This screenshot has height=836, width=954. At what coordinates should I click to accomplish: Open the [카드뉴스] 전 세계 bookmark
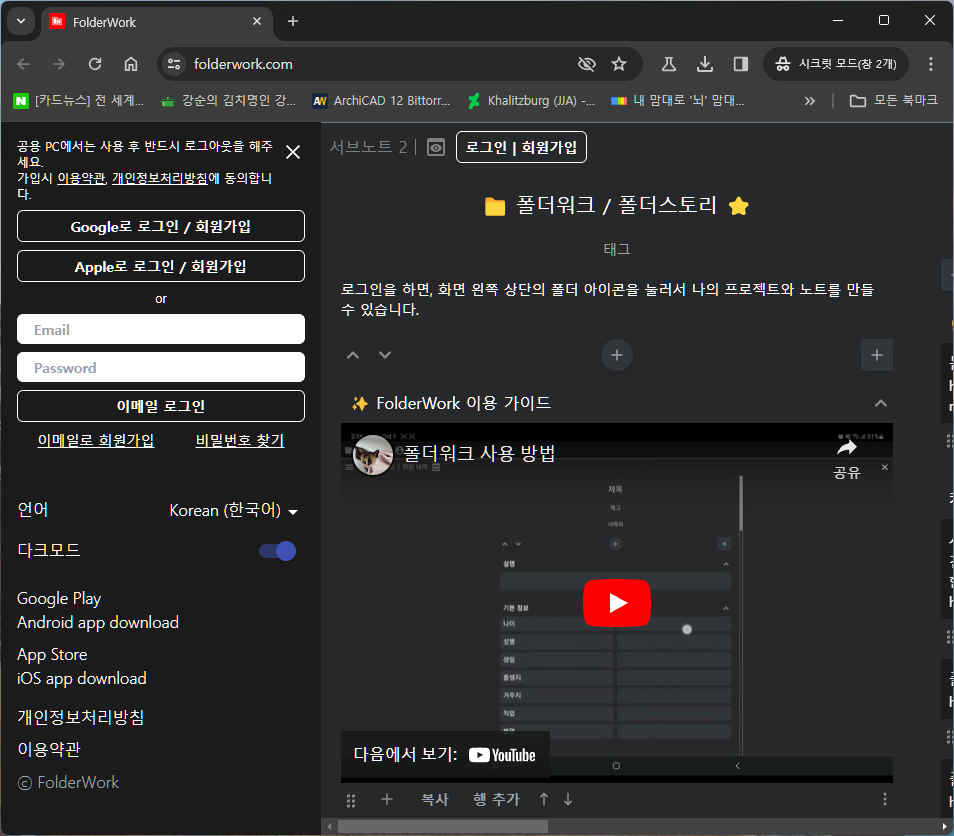click(80, 100)
